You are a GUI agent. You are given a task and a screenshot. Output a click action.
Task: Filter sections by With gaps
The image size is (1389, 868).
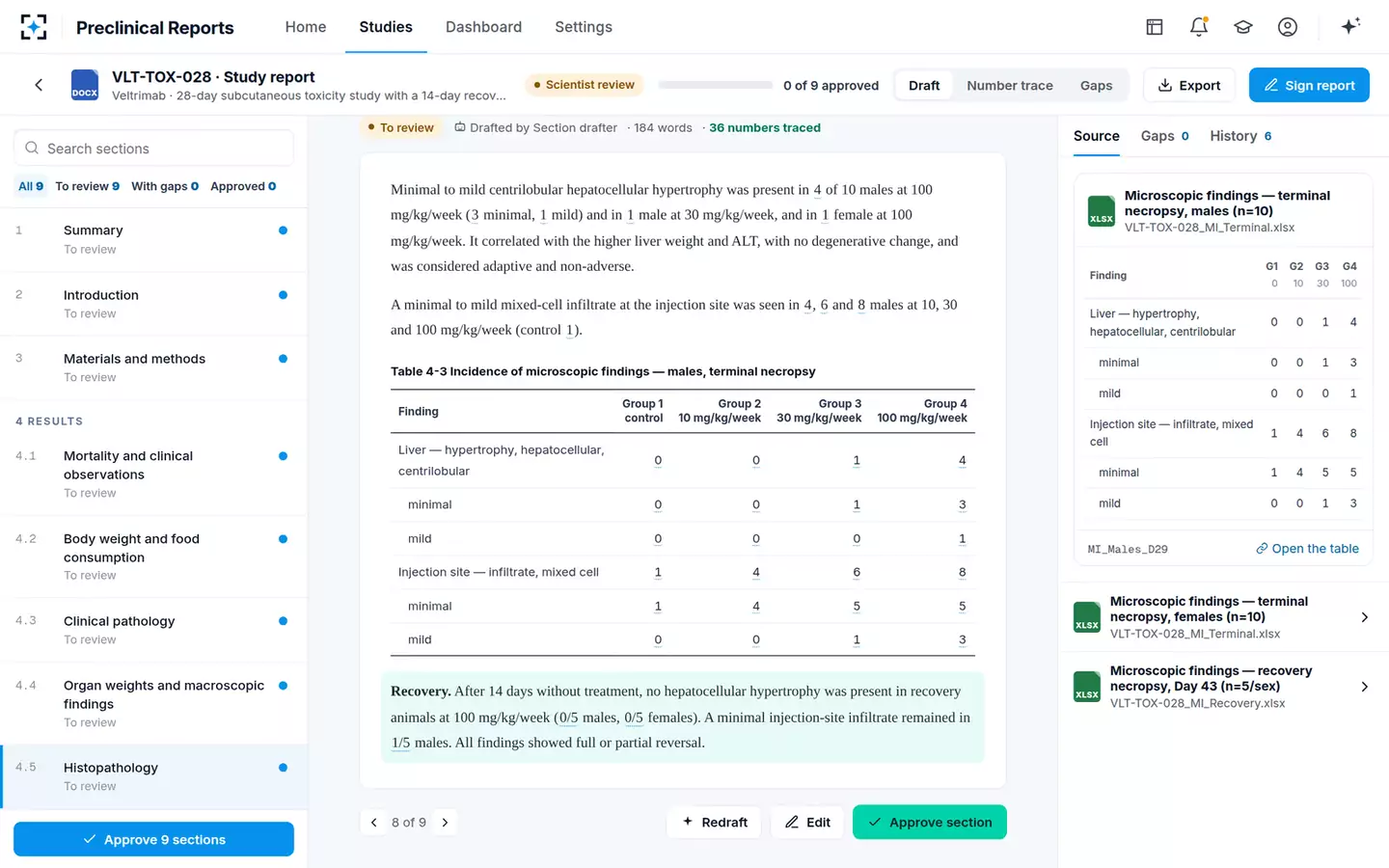tap(165, 186)
